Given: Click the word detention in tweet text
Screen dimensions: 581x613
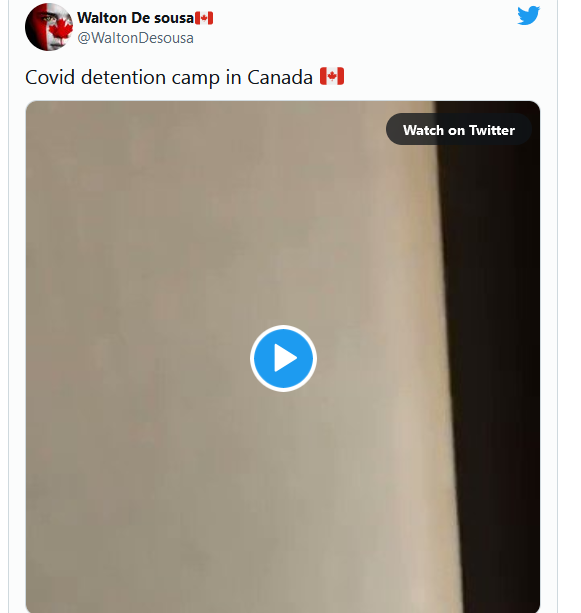Looking at the screenshot, I should pyautogui.click(x=123, y=77).
